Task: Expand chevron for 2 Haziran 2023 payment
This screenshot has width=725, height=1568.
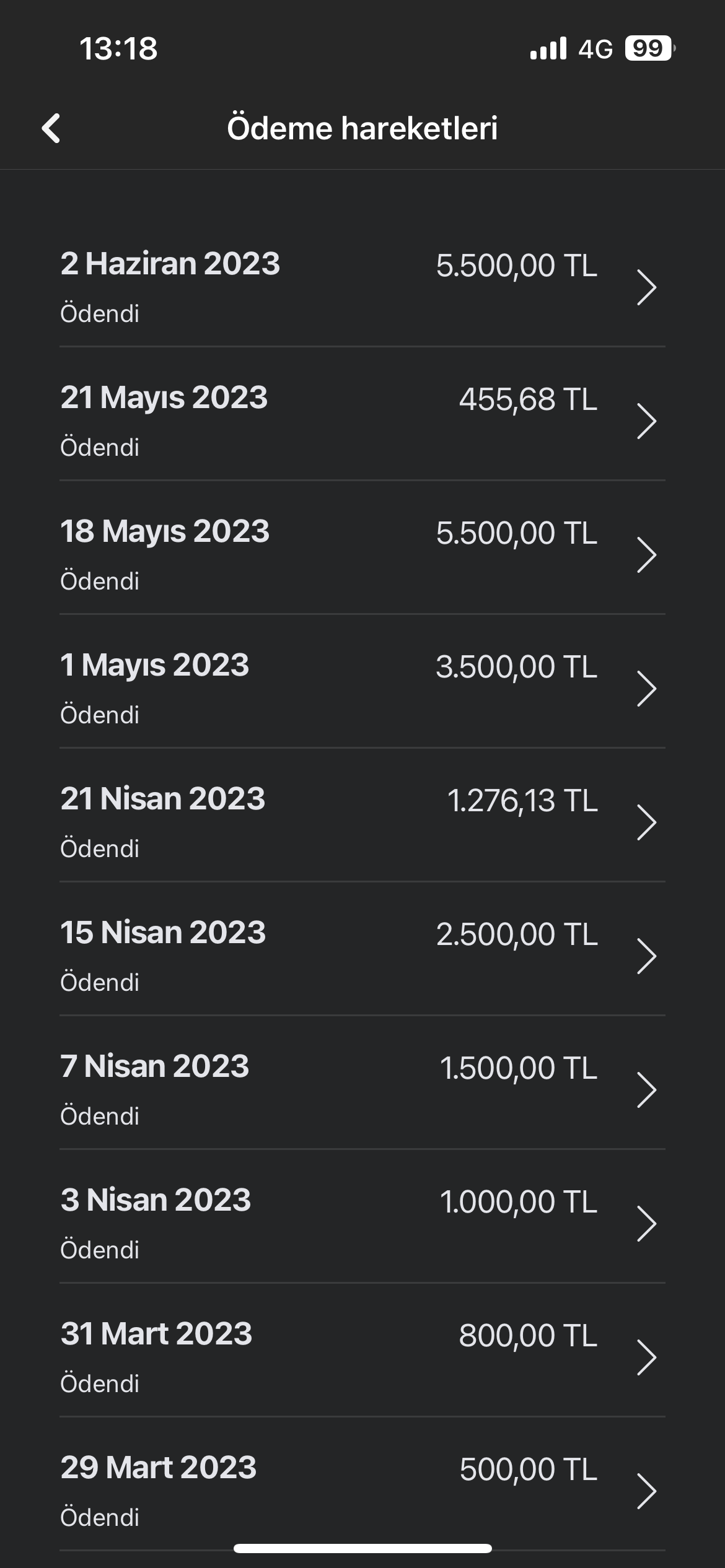Action: (x=646, y=287)
